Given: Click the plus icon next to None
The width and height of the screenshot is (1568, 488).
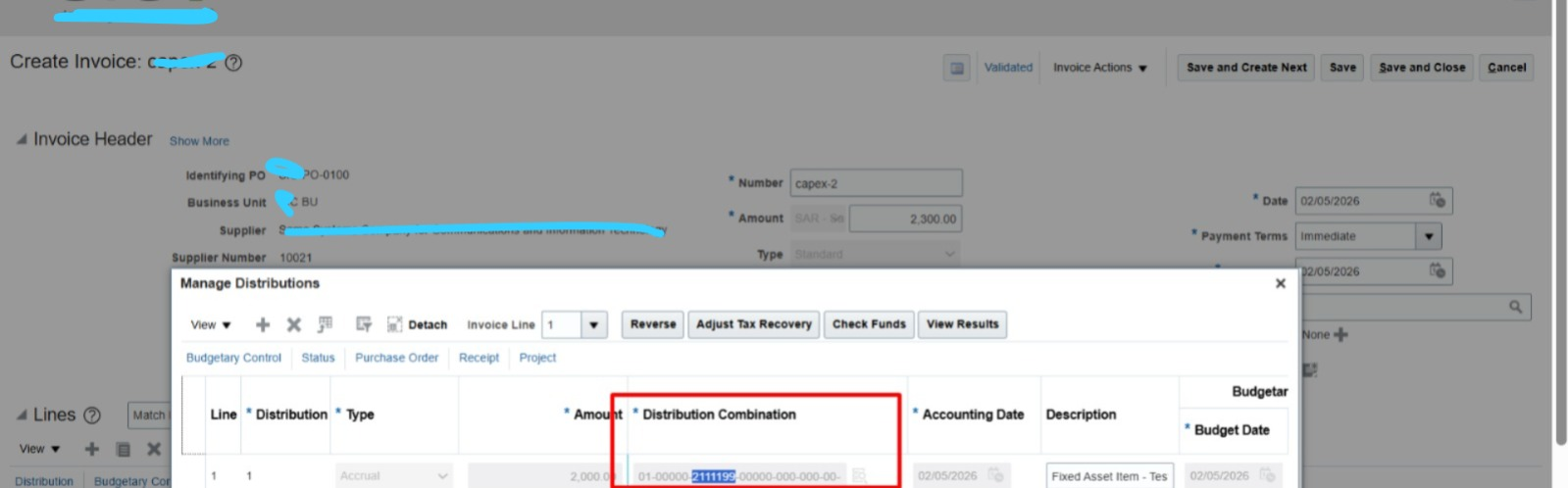Looking at the screenshot, I should 1340,334.
